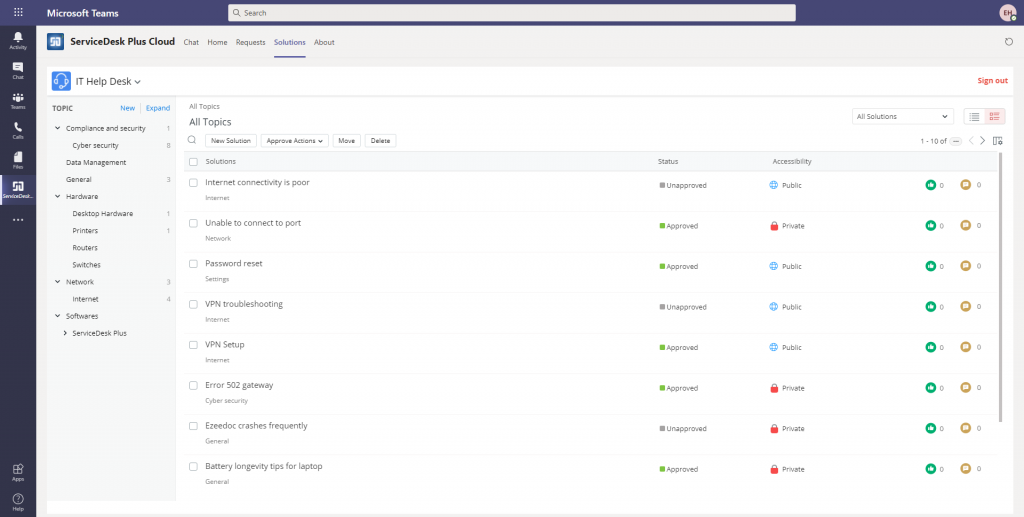This screenshot has width=1024, height=517.
Task: Click the Sign out link
Action: click(x=992, y=81)
